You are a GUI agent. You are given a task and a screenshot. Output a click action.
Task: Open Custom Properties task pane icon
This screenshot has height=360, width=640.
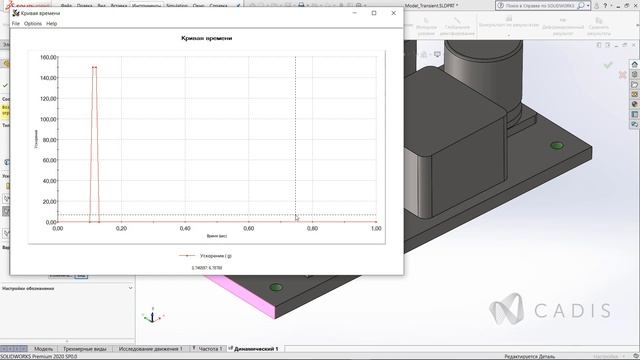tap(634, 114)
